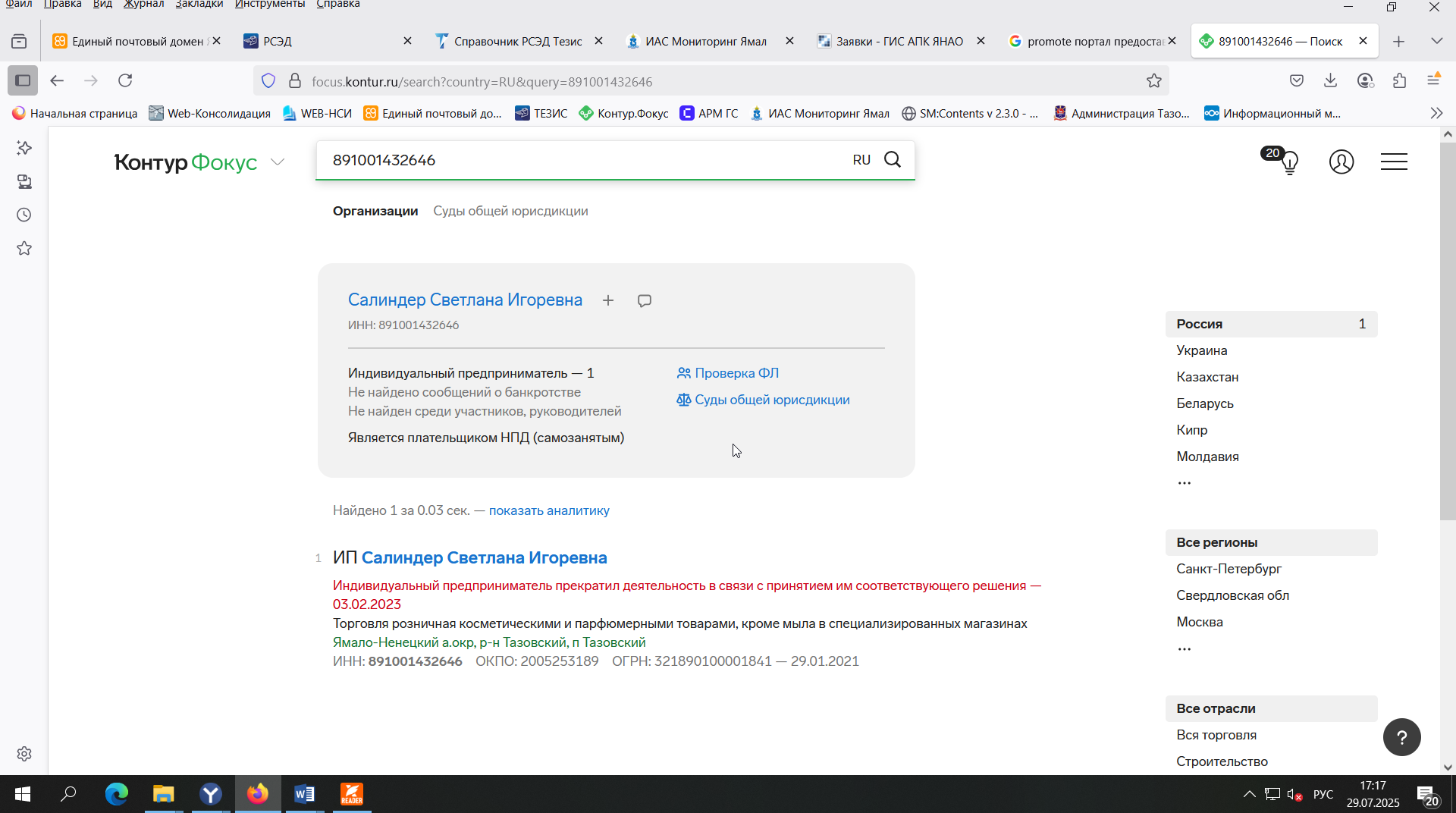Screen dimensions: 1456x813
Task: Open Windows Start menu
Action: (x=23, y=795)
